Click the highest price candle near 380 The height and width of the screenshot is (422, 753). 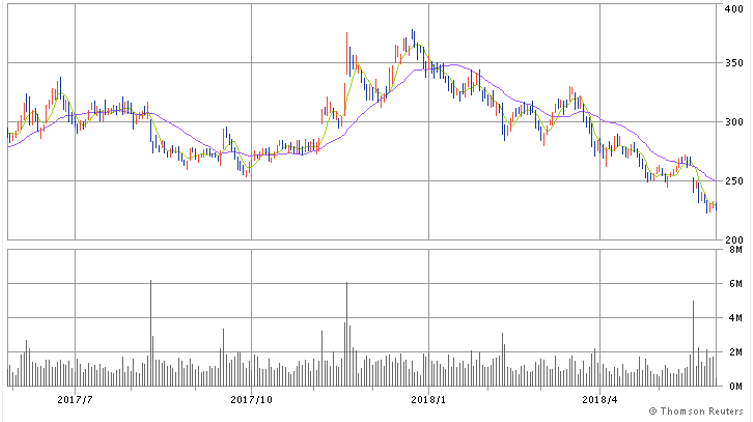tap(412, 40)
